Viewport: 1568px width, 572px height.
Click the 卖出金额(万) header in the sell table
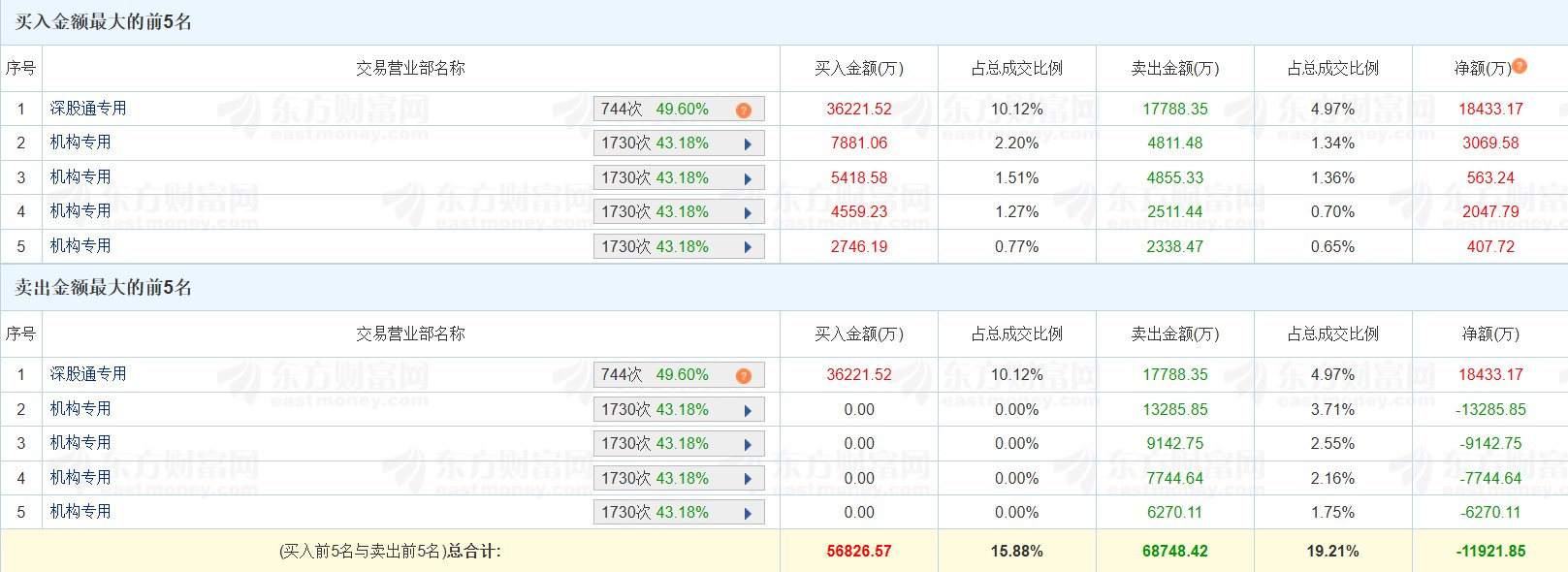(x=1174, y=334)
